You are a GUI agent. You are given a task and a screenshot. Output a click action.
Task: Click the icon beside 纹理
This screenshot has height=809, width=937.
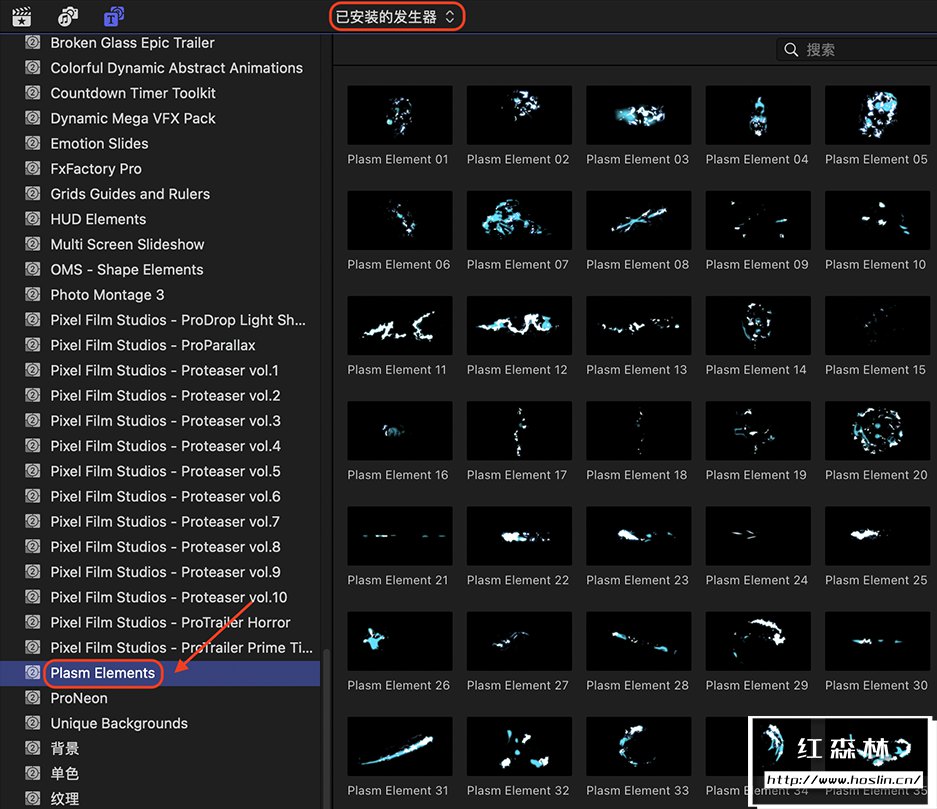[33, 798]
